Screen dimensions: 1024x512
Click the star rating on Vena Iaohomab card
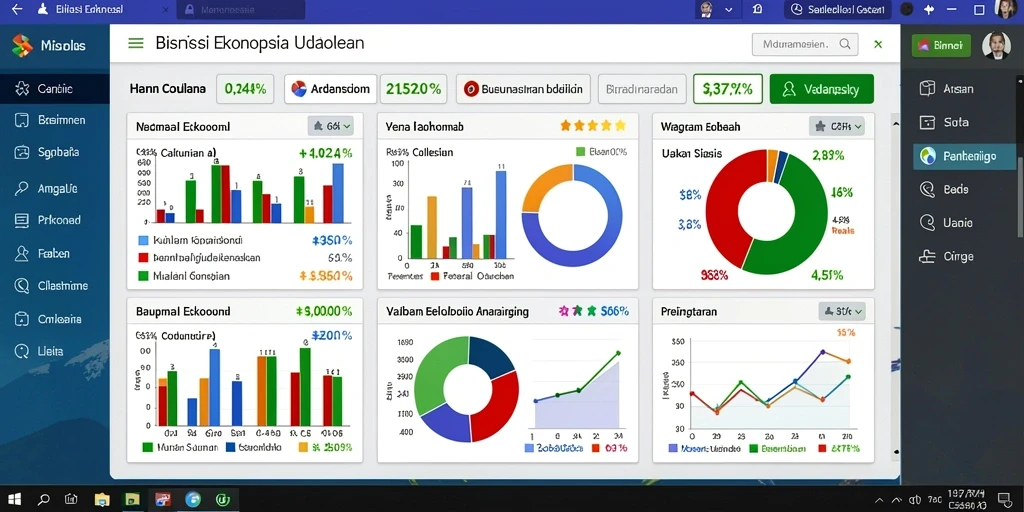593,125
